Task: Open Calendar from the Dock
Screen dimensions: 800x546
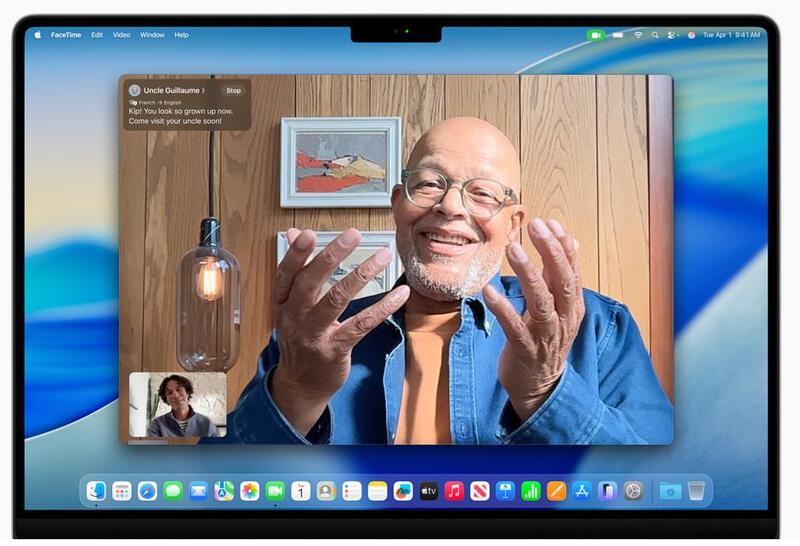Action: (301, 491)
